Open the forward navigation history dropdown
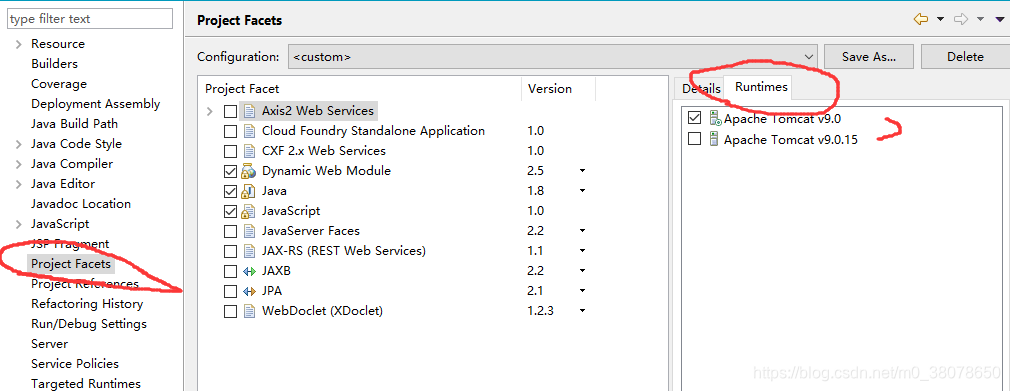1010x391 pixels. 981,19
